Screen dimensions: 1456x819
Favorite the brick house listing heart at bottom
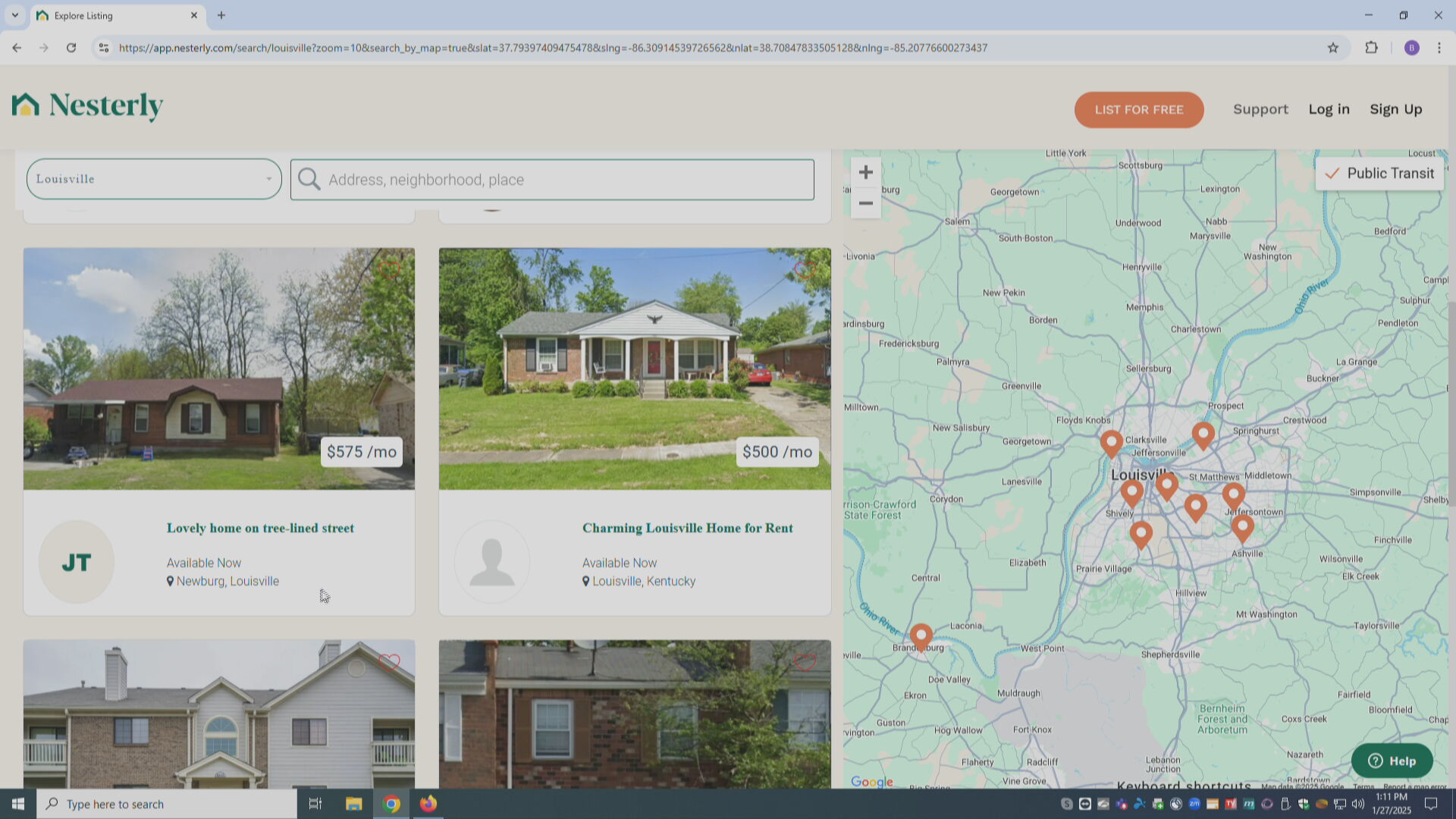pyautogui.click(x=805, y=662)
